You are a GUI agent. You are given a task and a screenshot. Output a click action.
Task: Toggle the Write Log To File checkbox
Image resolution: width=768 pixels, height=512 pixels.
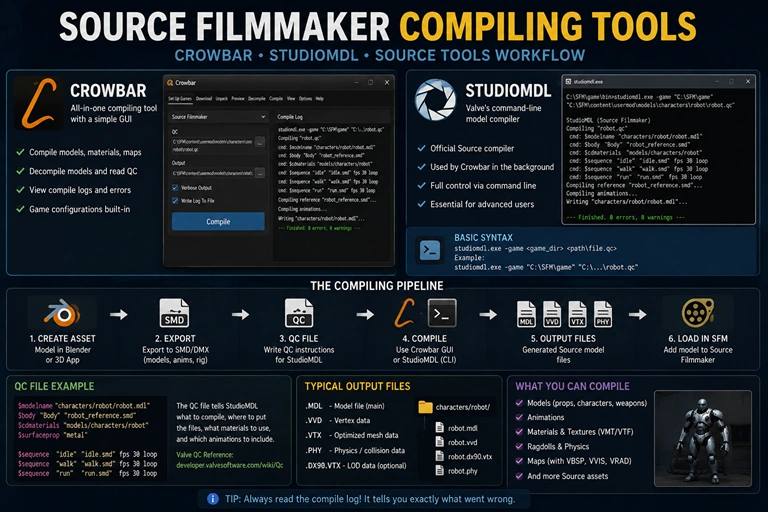175,200
